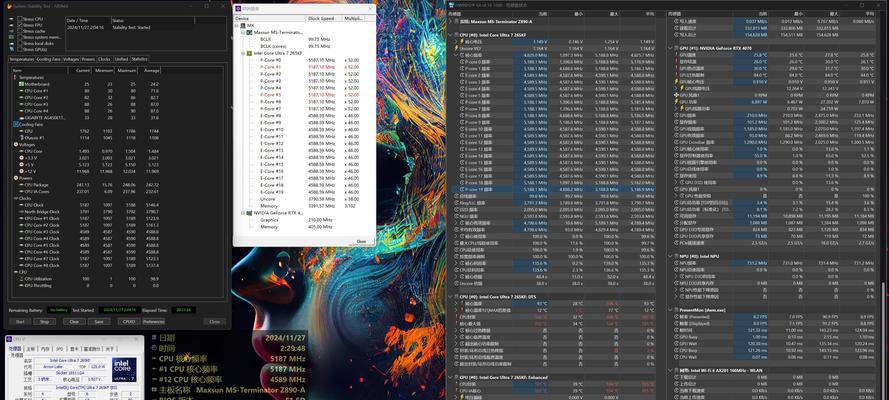Click the Temperatures thermometer icon in statistics list

pyautogui.click(x=16, y=77)
